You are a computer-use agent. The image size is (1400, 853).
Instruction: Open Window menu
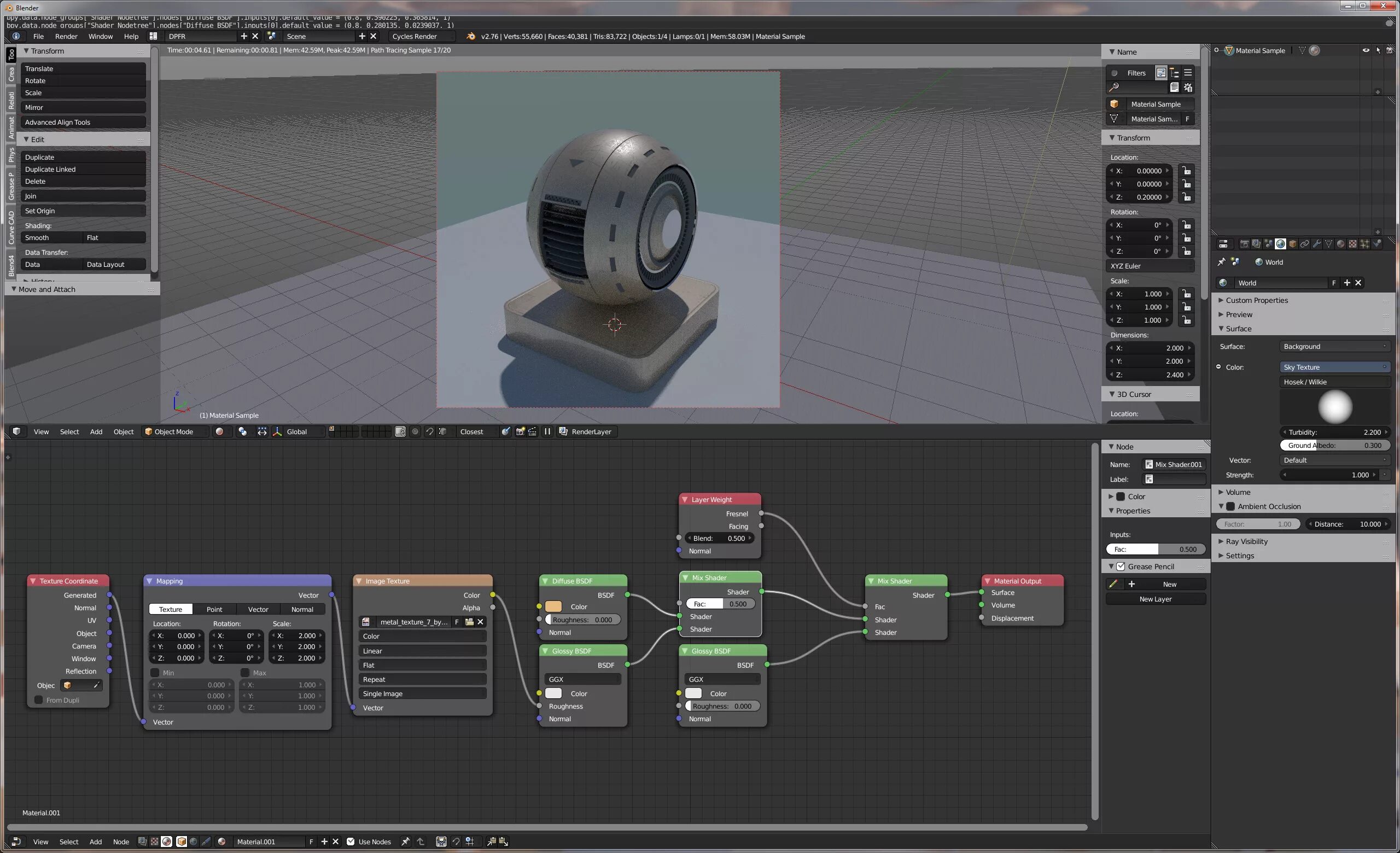[x=101, y=36]
